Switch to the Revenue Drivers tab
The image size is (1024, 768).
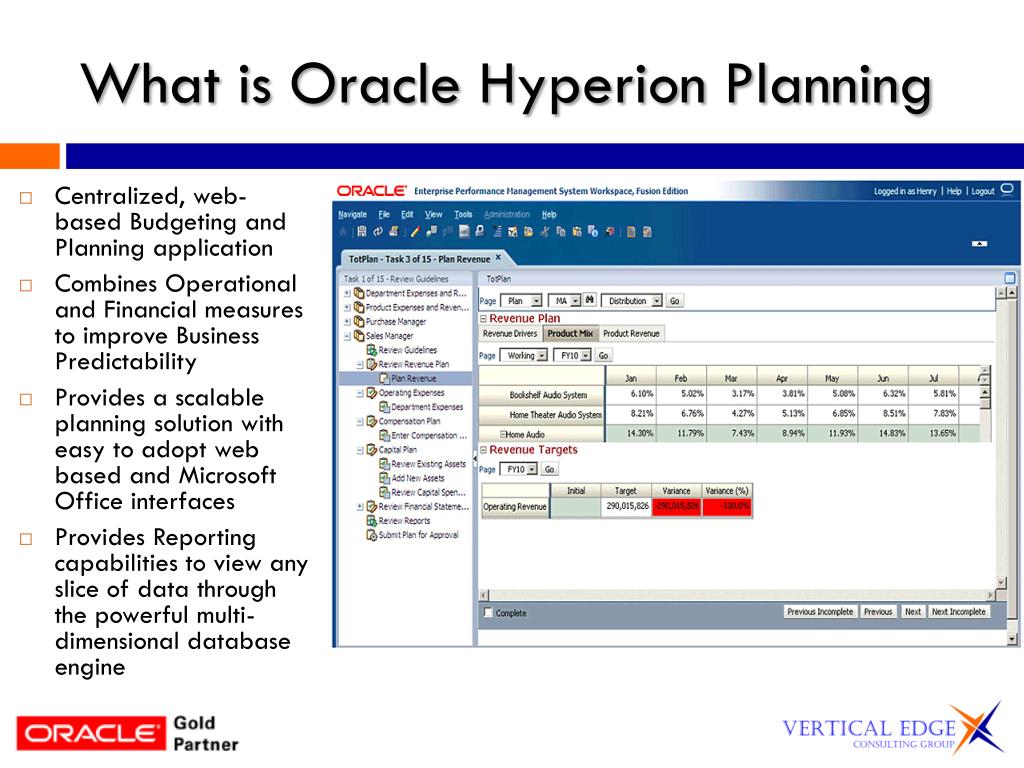[x=509, y=333]
